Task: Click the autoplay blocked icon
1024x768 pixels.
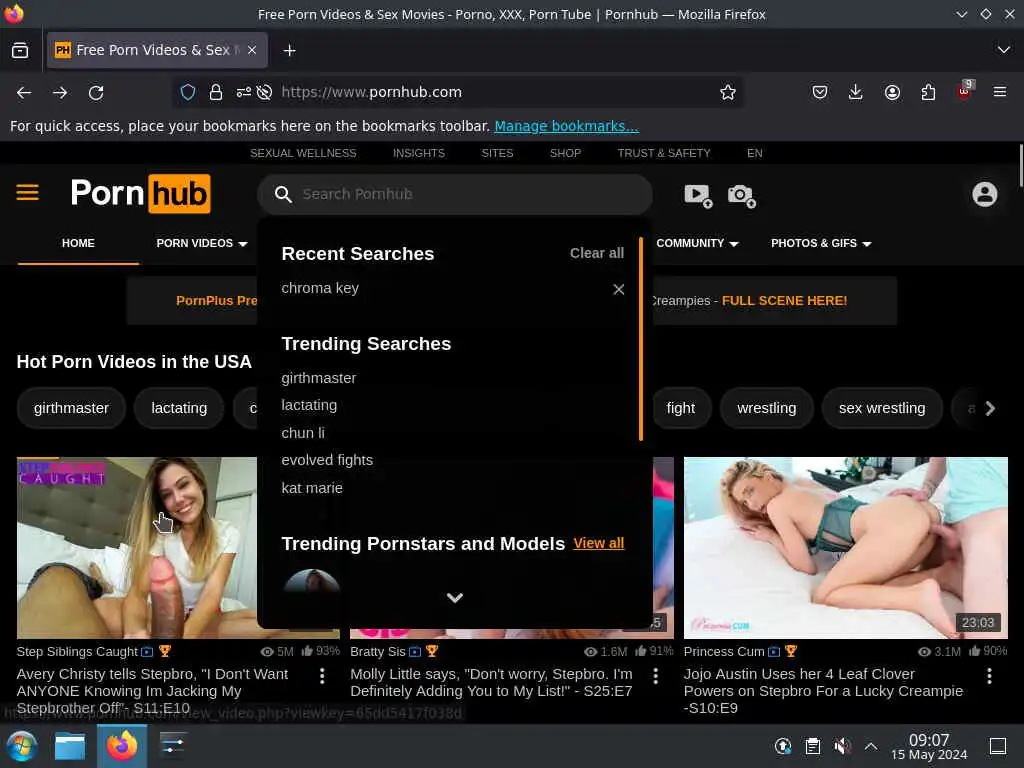Action: 264,92
